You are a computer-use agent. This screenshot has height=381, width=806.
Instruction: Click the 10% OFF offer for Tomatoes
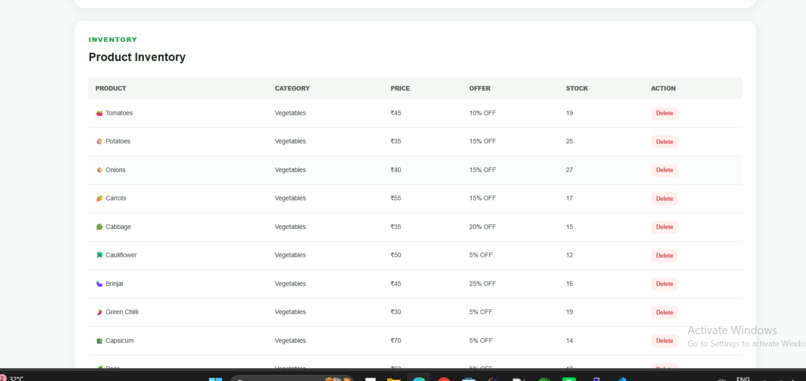pyautogui.click(x=482, y=113)
